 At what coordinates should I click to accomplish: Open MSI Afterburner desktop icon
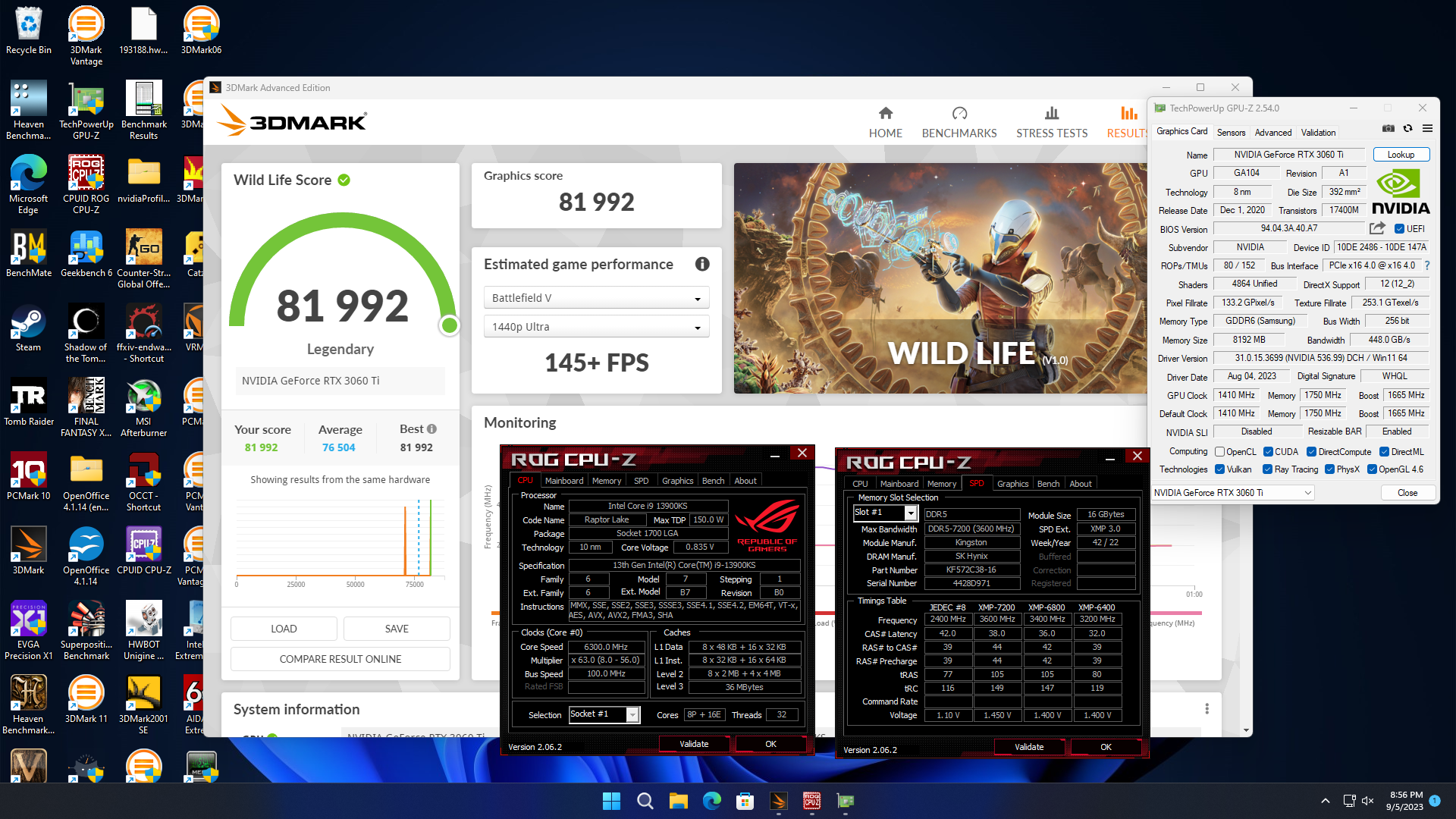(x=144, y=408)
